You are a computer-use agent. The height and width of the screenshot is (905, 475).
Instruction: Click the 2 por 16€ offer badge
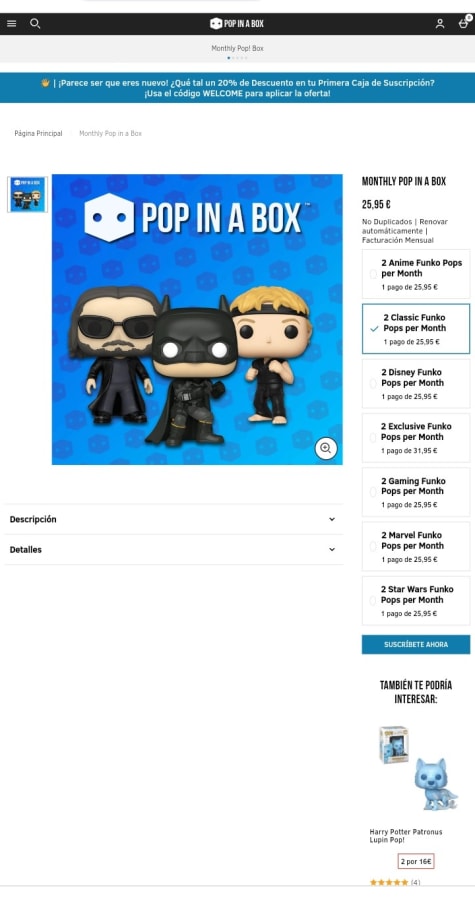click(416, 861)
